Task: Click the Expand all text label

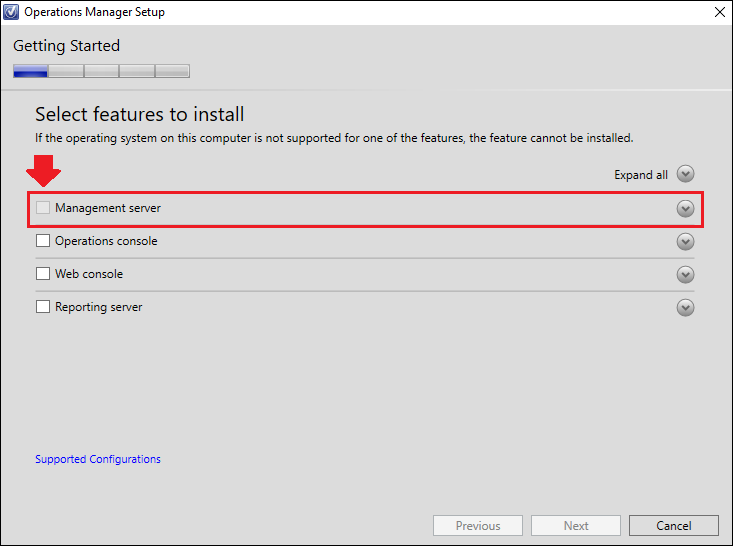Action: (x=640, y=175)
